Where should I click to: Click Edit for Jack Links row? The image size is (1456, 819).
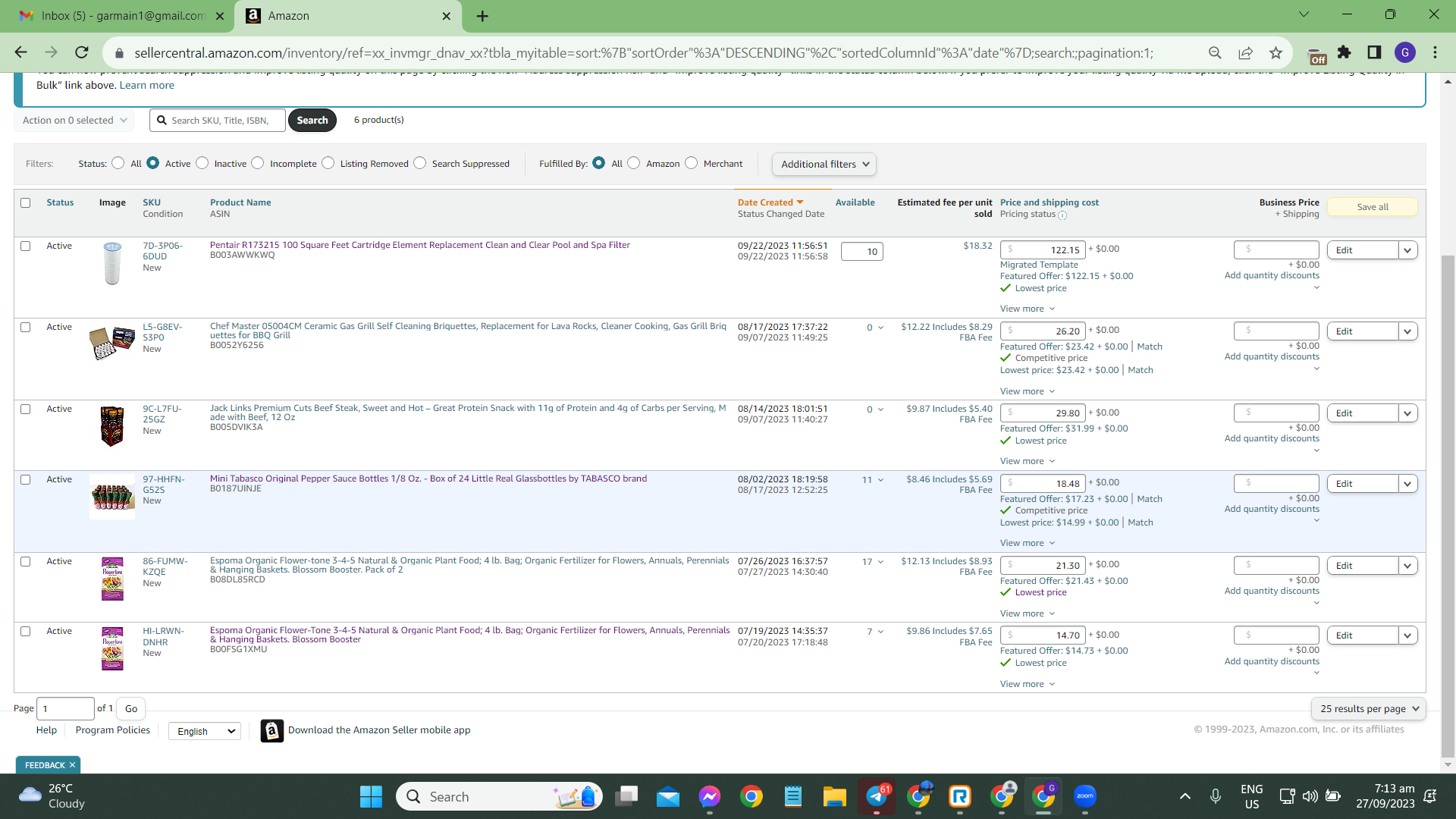pos(1363,413)
